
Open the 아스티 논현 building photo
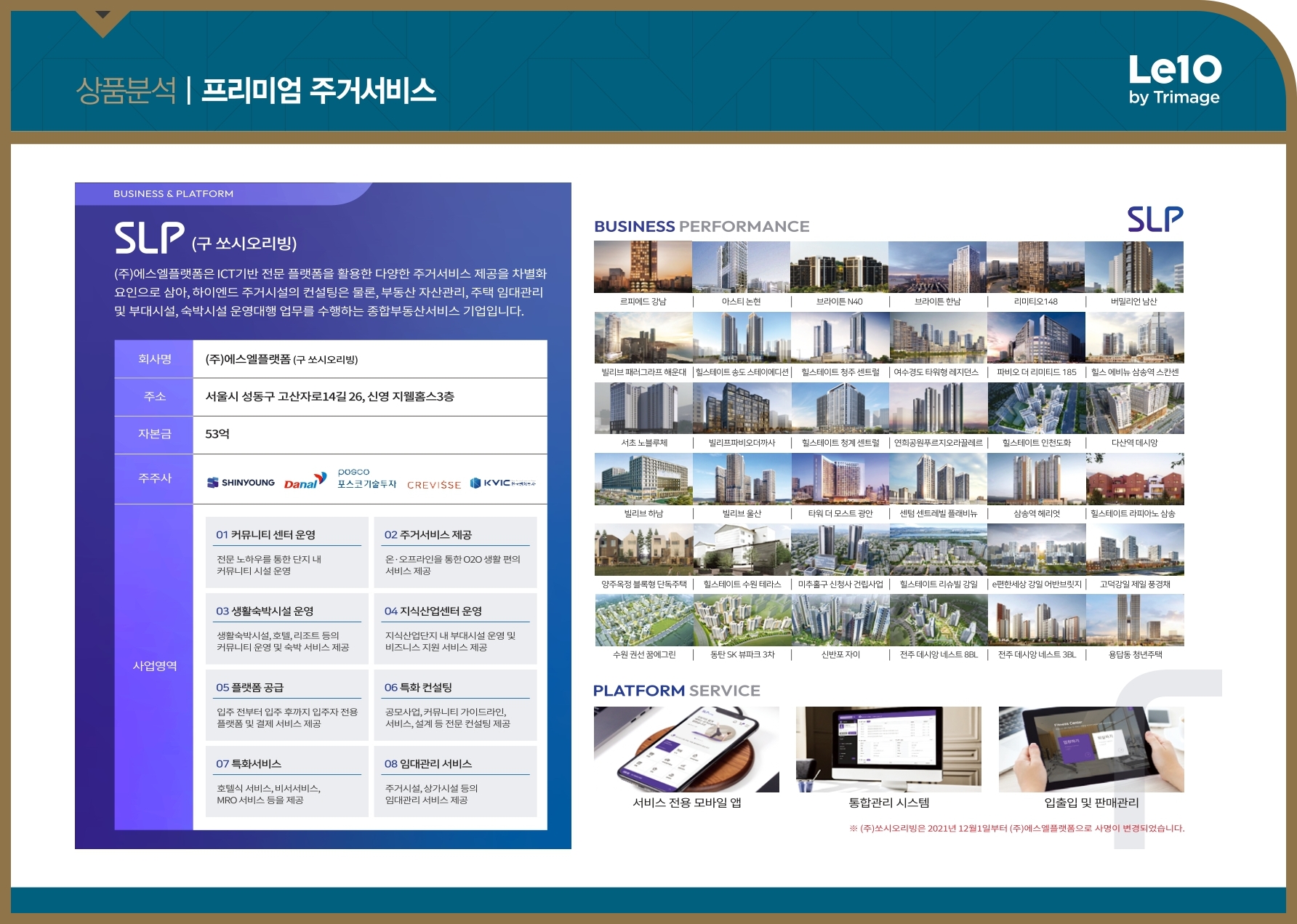pos(741,267)
